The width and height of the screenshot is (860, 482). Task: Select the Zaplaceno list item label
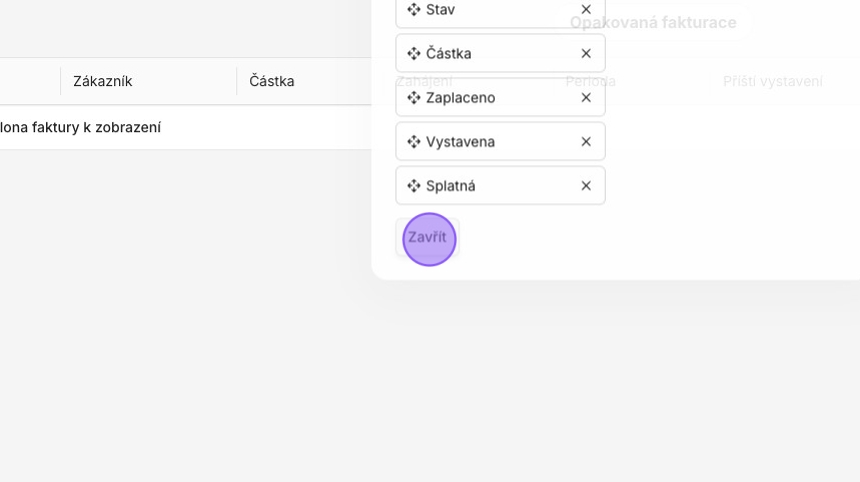click(460, 97)
